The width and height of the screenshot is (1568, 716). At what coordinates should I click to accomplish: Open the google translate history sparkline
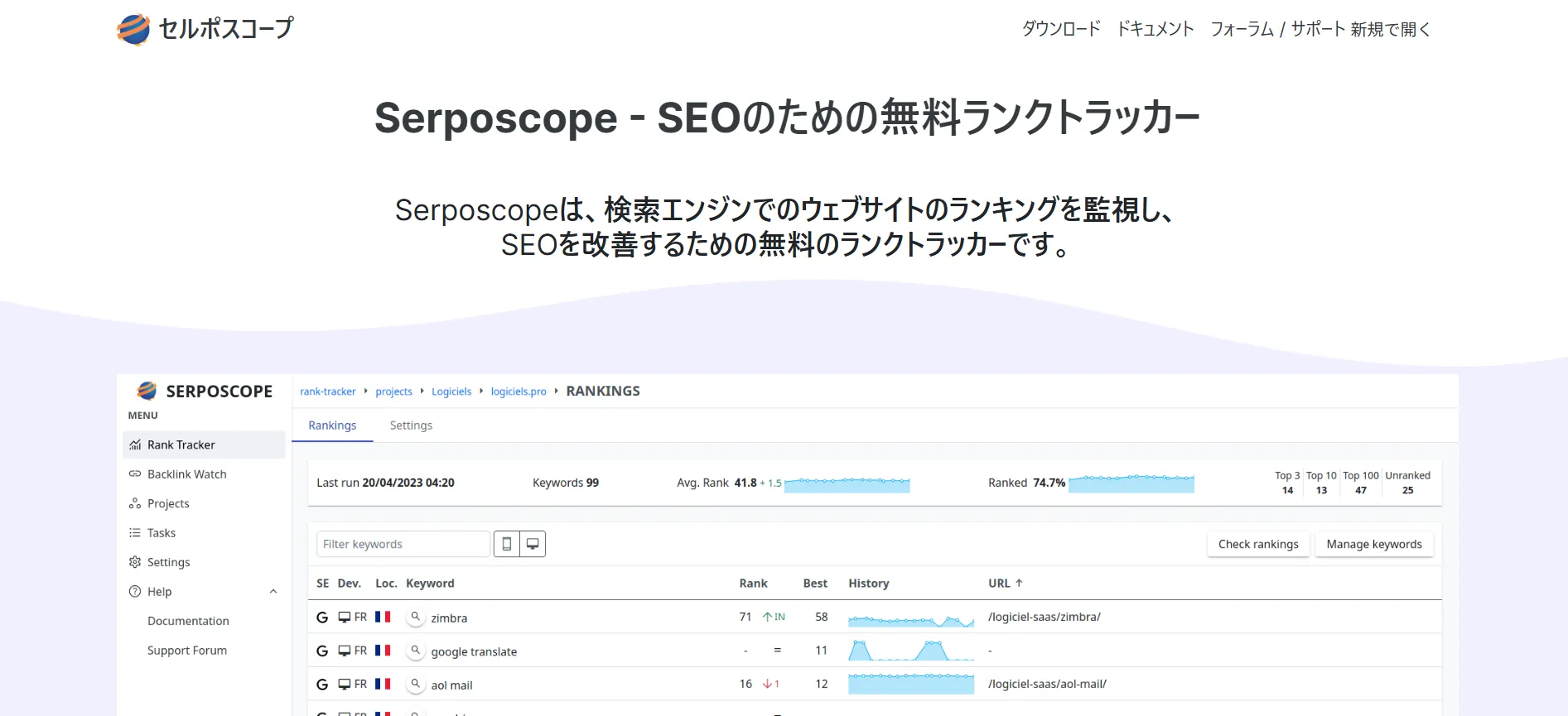coord(911,651)
